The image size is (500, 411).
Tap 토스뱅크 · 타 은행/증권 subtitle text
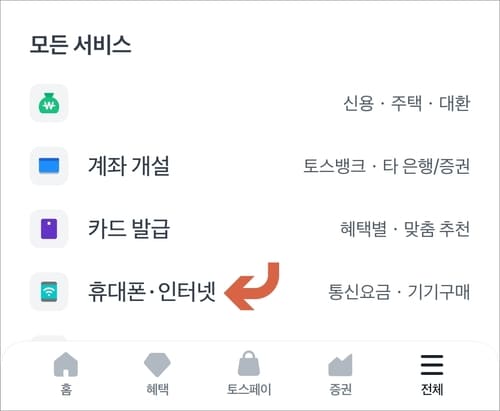(x=387, y=166)
